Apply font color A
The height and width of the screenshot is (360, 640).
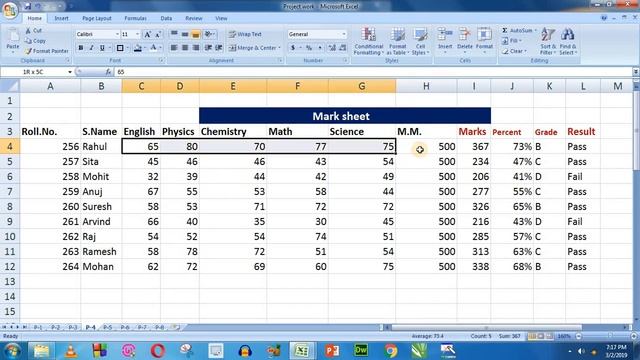pyautogui.click(x=153, y=48)
